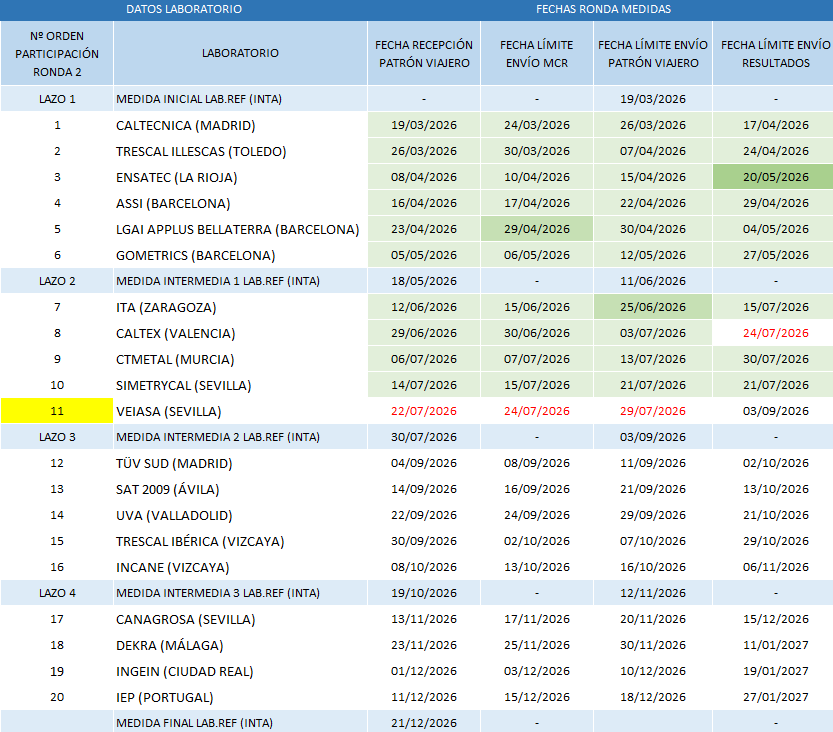Click TRESCAL IBÉRICA (VIZCAYA) cell
Image resolution: width=833 pixels, height=732 pixels.
click(240, 541)
